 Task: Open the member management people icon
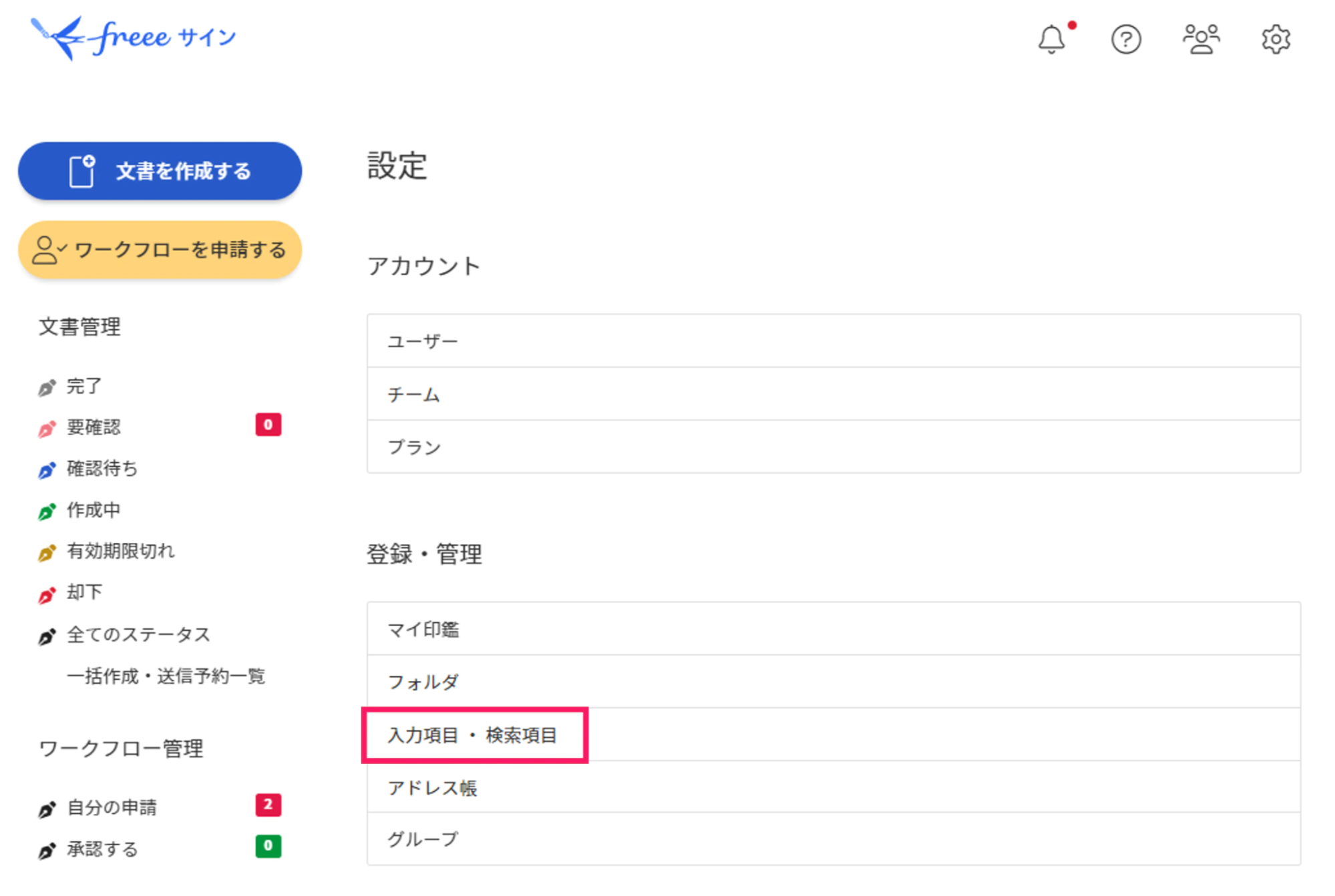[1201, 39]
